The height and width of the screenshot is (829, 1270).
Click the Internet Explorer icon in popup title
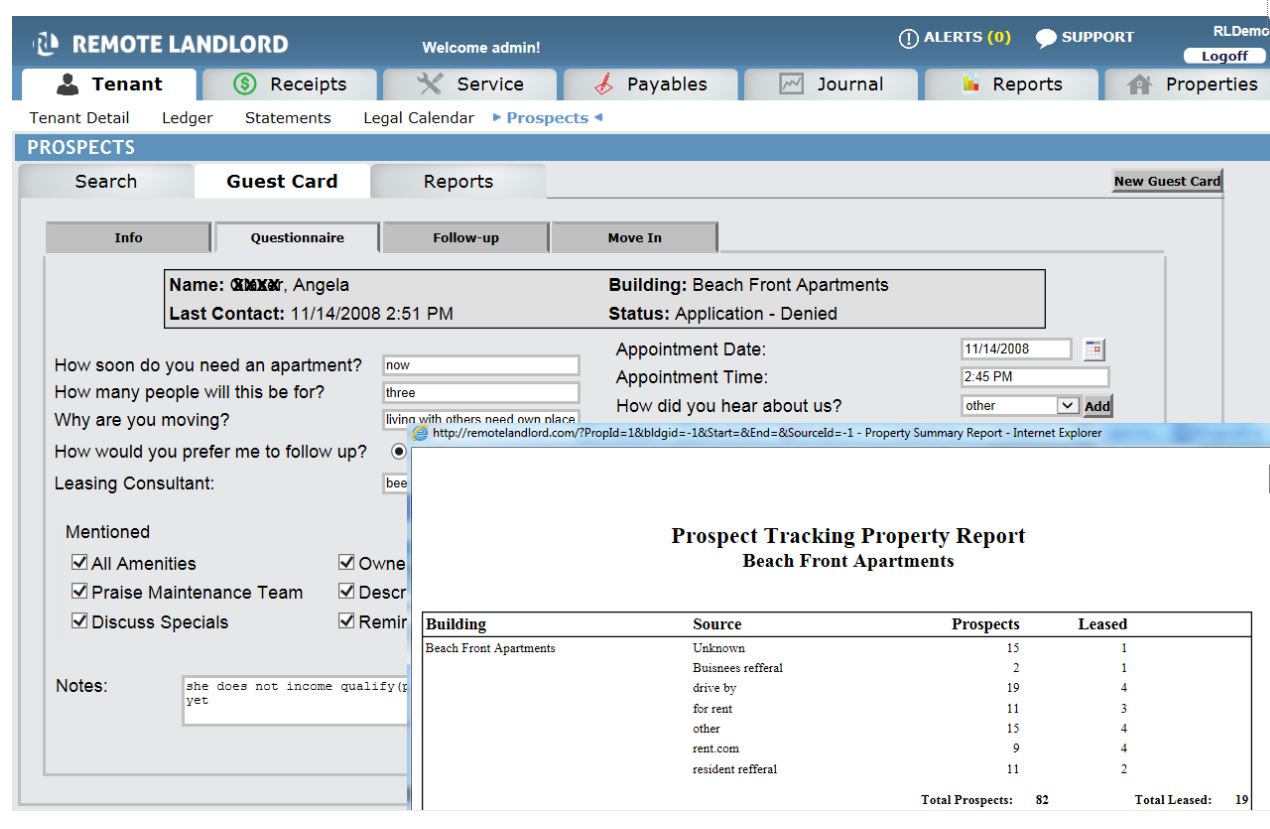(x=422, y=433)
